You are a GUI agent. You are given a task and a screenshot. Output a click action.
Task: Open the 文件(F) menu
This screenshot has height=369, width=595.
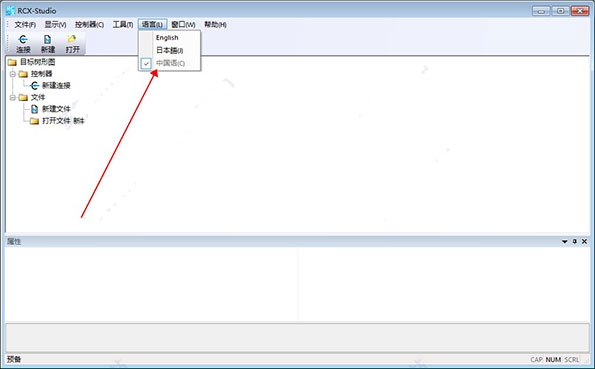[25, 25]
